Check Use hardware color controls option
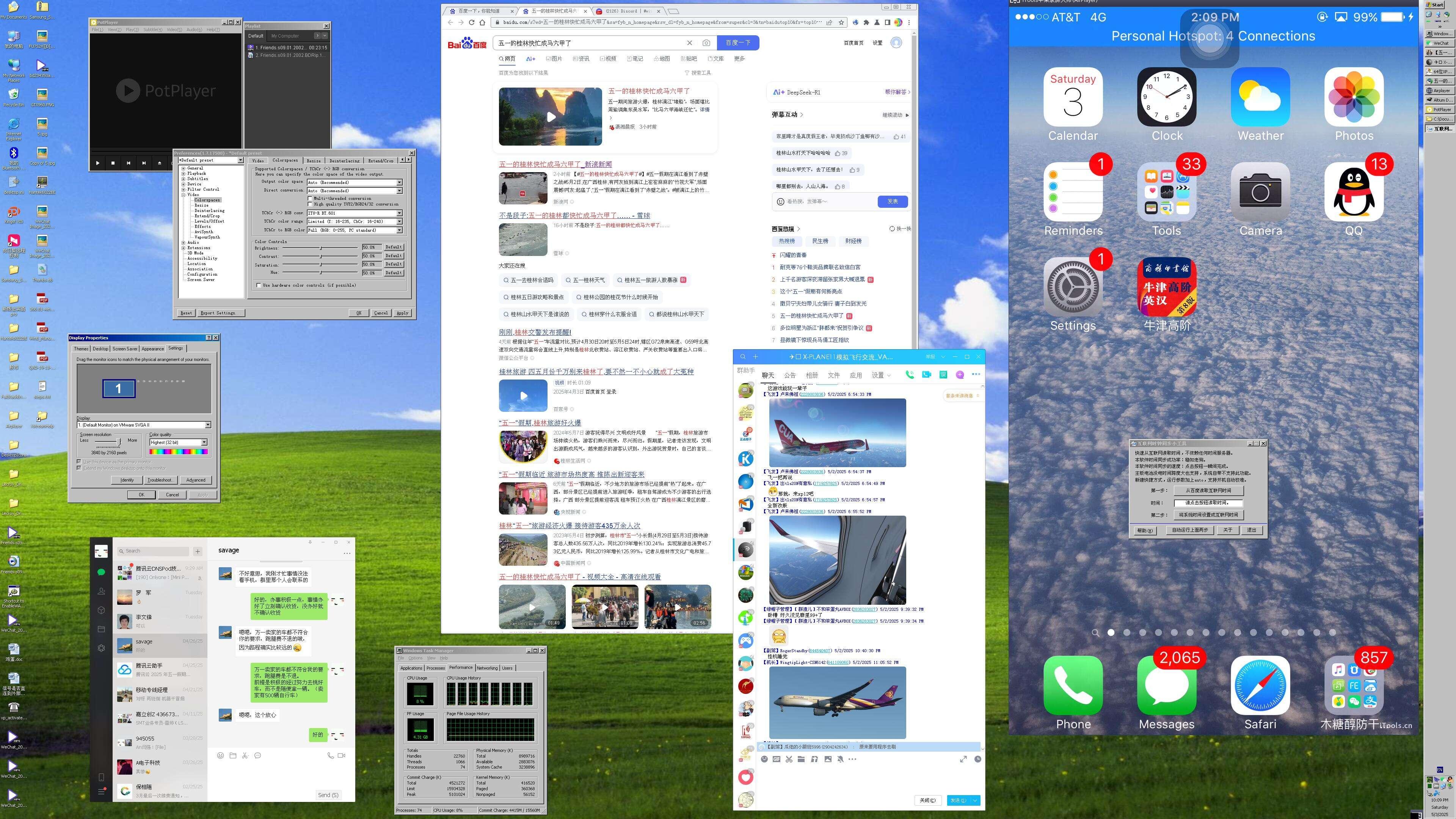The width and height of the screenshot is (1456, 819). pos(259,285)
